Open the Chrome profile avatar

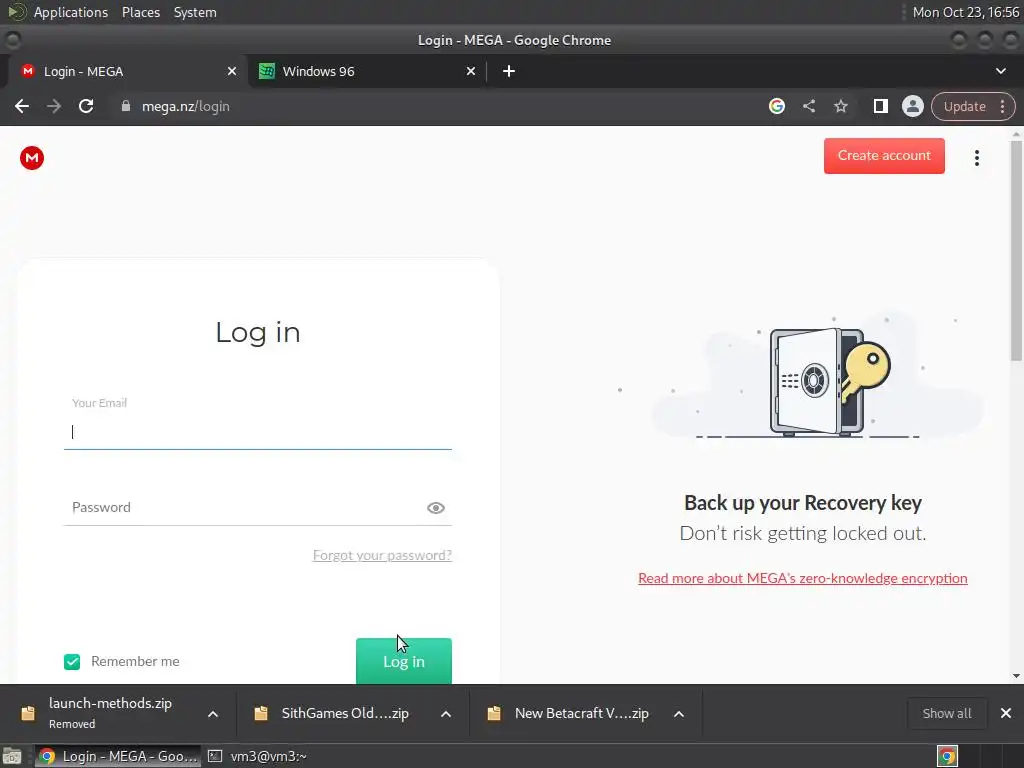[912, 106]
